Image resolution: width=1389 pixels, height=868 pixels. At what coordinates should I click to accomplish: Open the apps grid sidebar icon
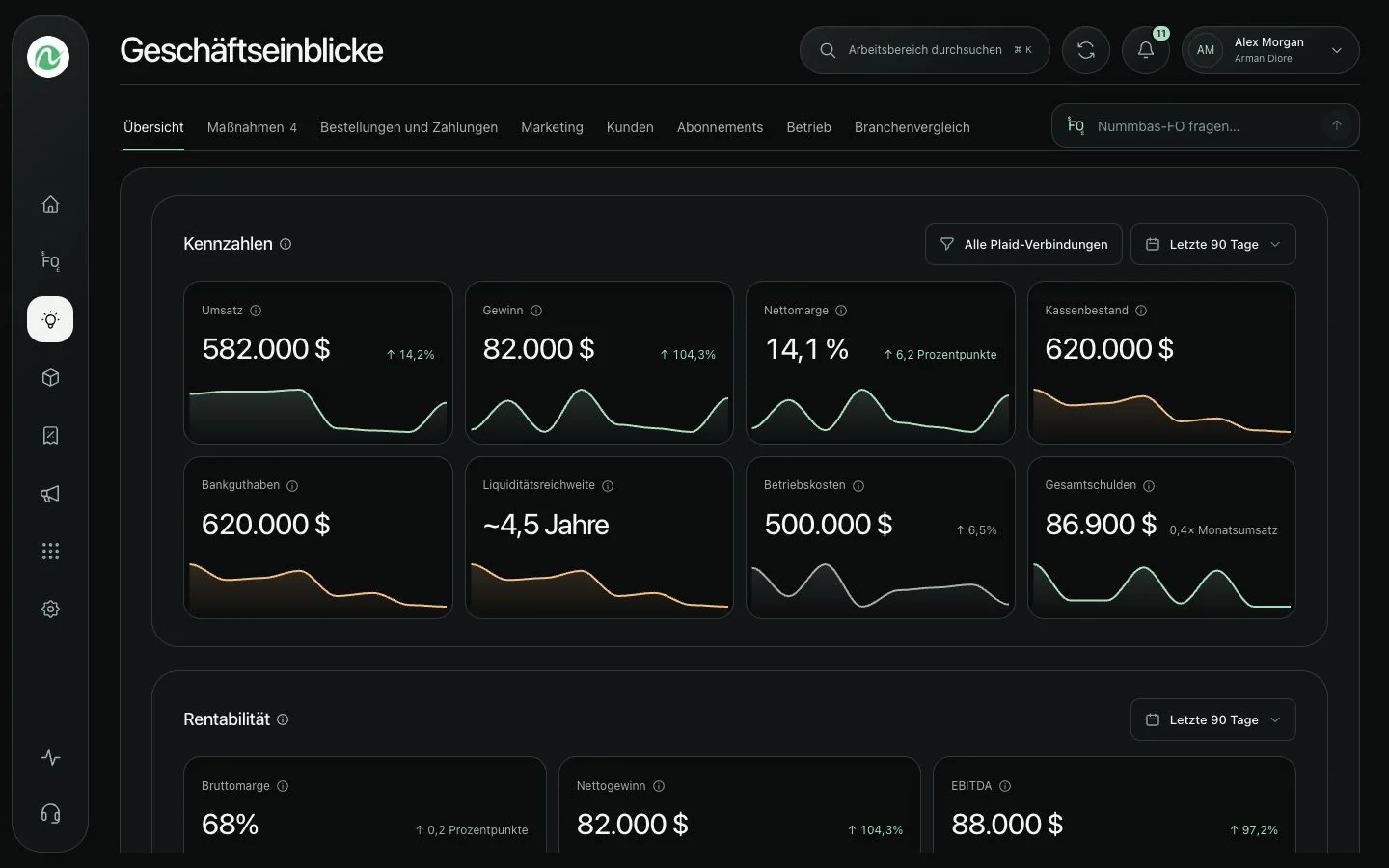point(50,551)
